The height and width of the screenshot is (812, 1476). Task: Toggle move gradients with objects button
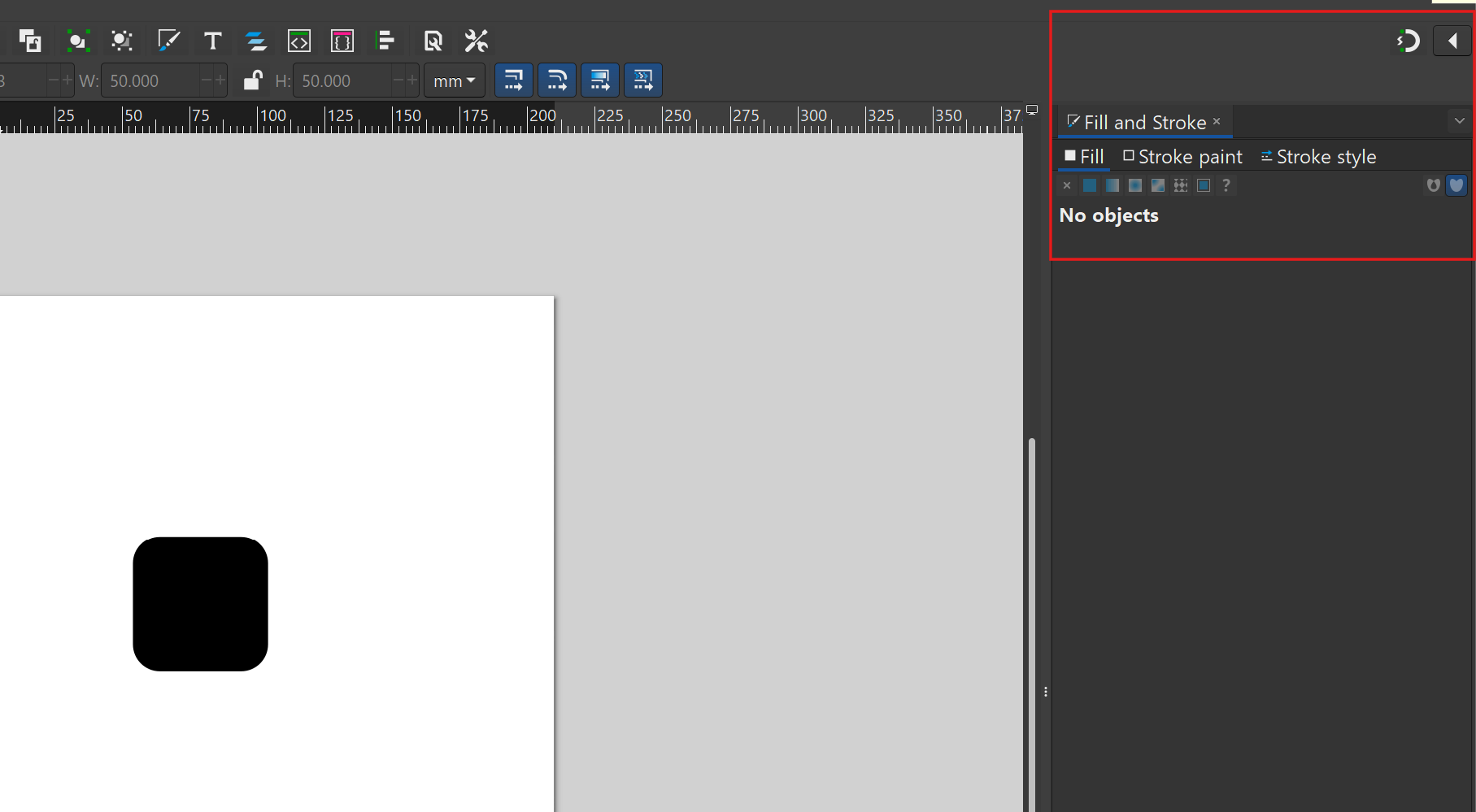click(x=600, y=80)
